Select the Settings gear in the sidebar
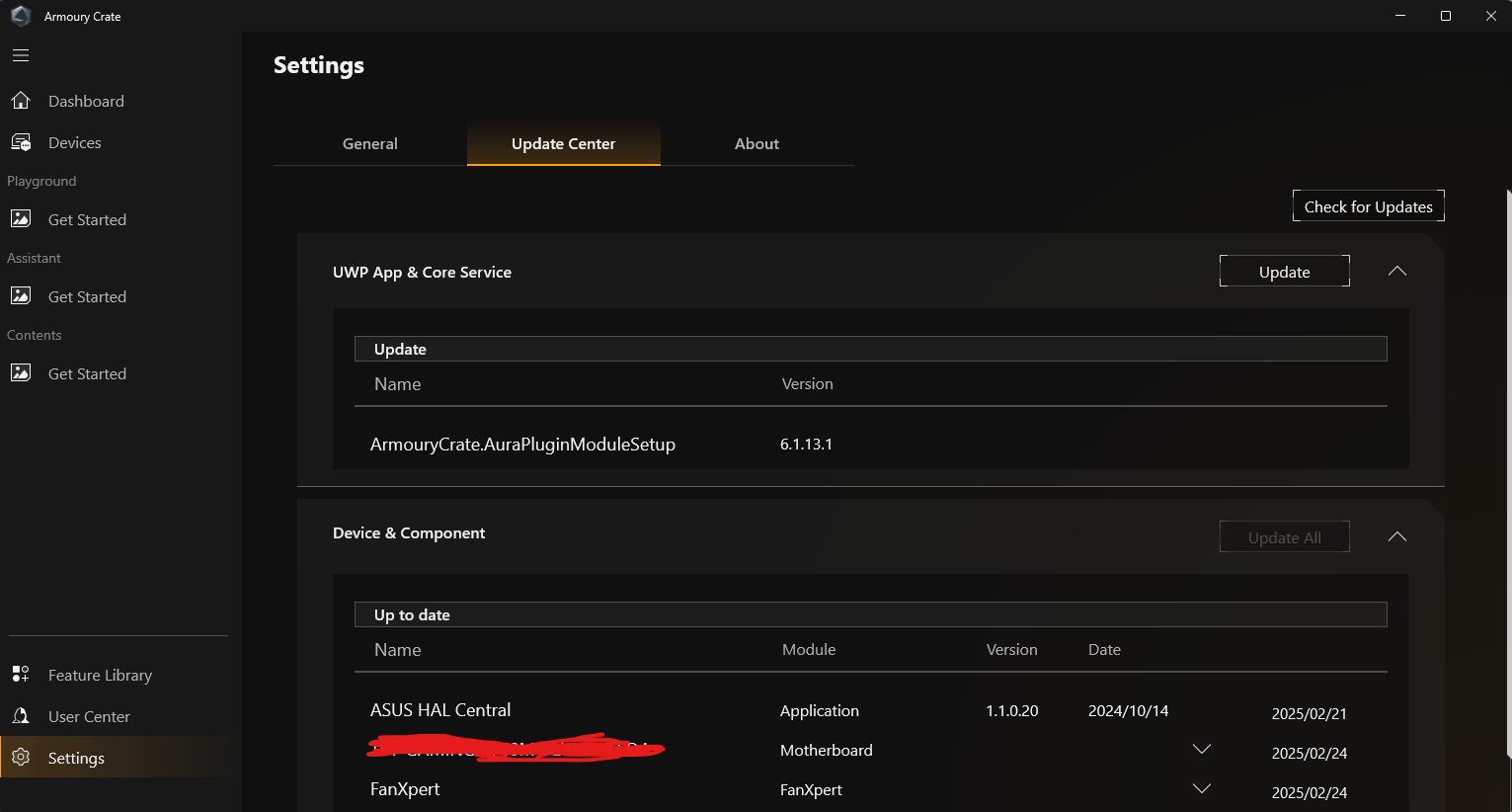Image resolution: width=1512 pixels, height=812 pixels. point(74,757)
